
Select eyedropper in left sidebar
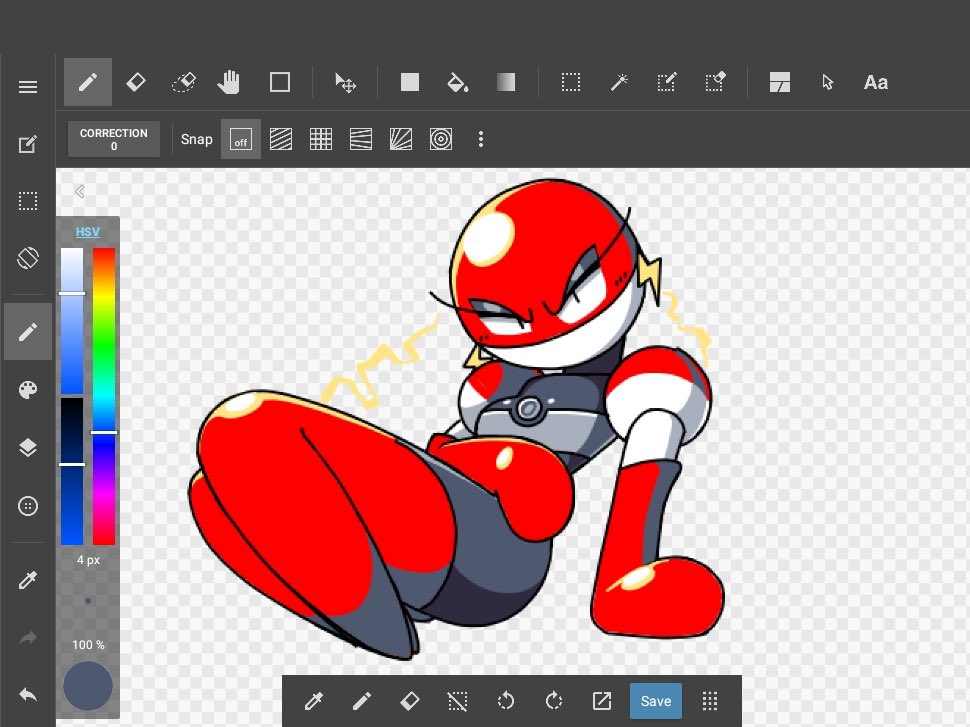tap(28, 580)
